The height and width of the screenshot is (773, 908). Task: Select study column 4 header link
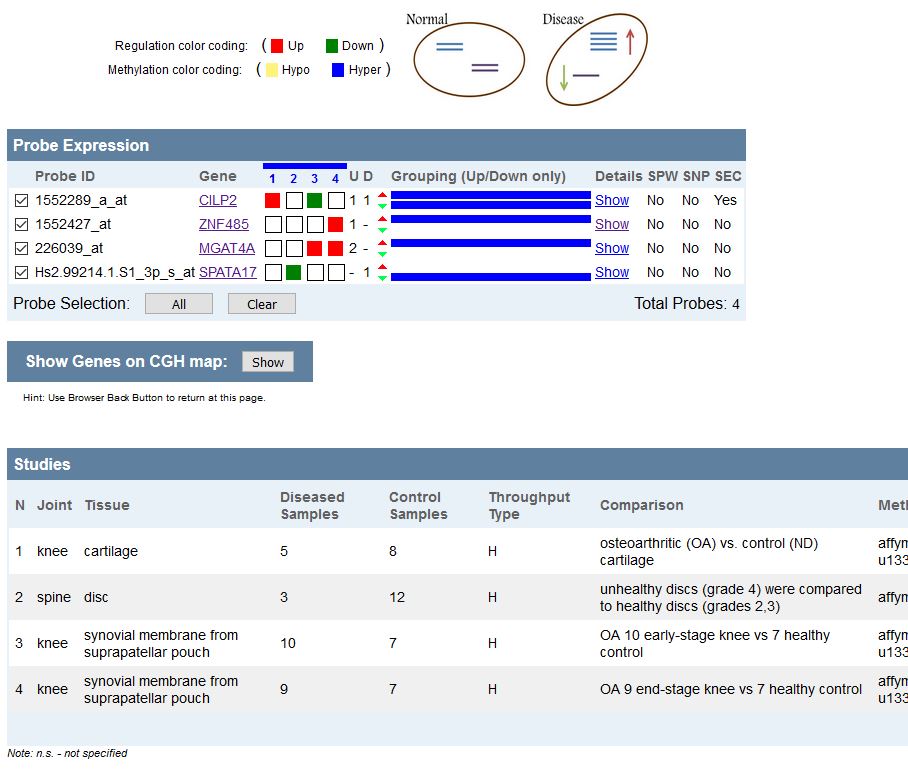point(336,178)
